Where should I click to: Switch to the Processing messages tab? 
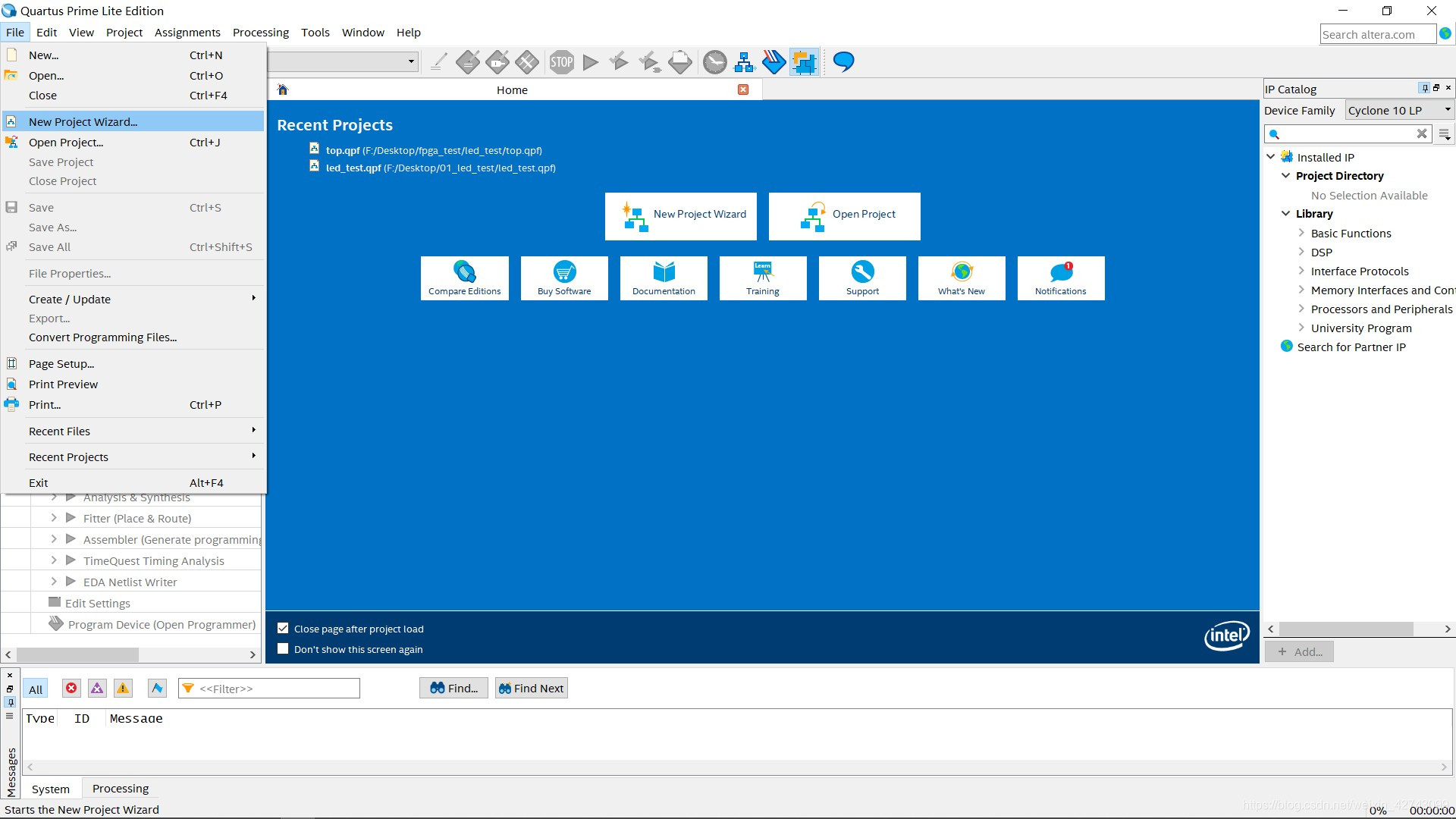tap(121, 789)
